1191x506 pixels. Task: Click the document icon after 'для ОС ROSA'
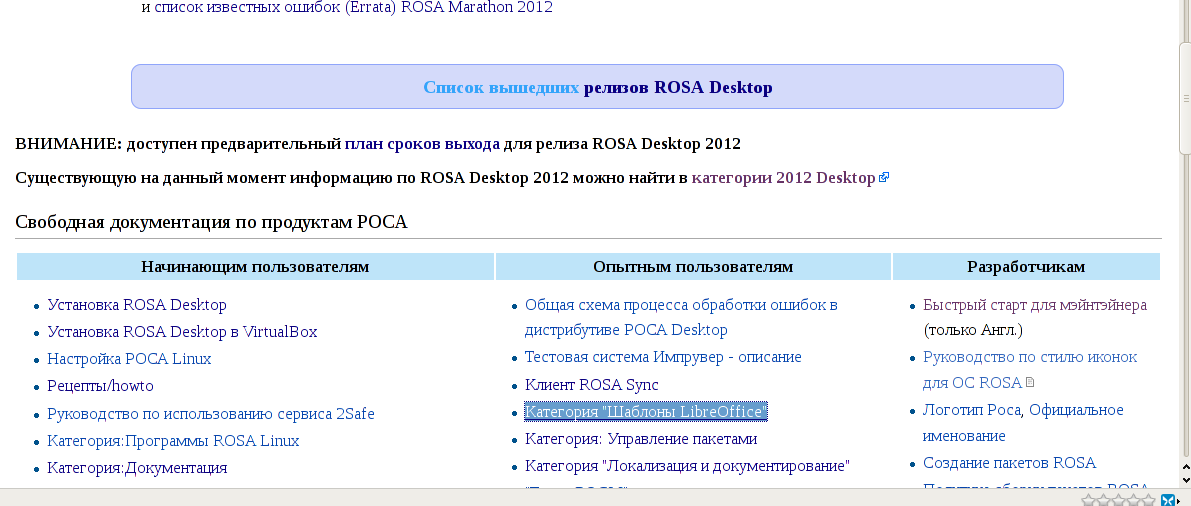1030,383
